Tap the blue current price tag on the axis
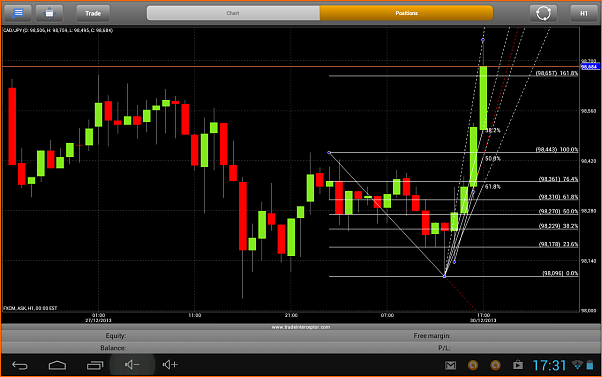This screenshot has width=602, height=377. pyautogui.click(x=589, y=67)
